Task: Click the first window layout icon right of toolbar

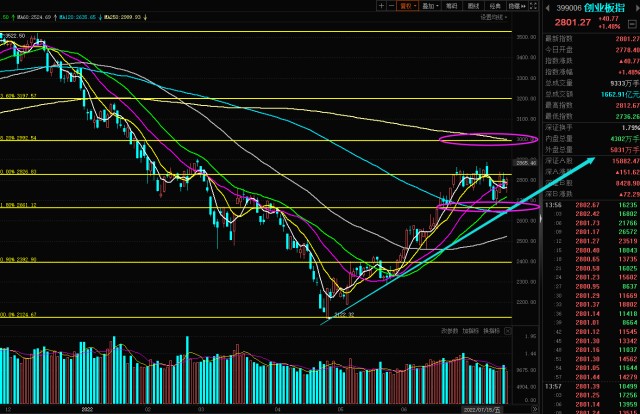Action: point(524,5)
